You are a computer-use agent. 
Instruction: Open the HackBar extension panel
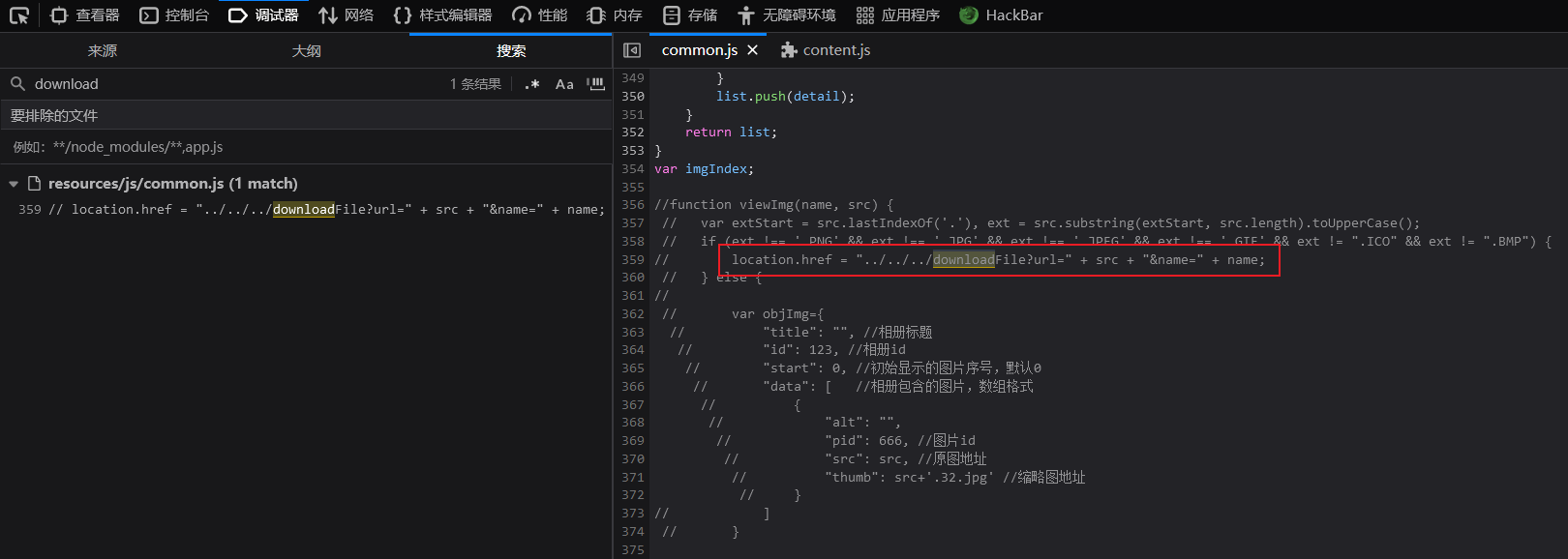(1001, 15)
